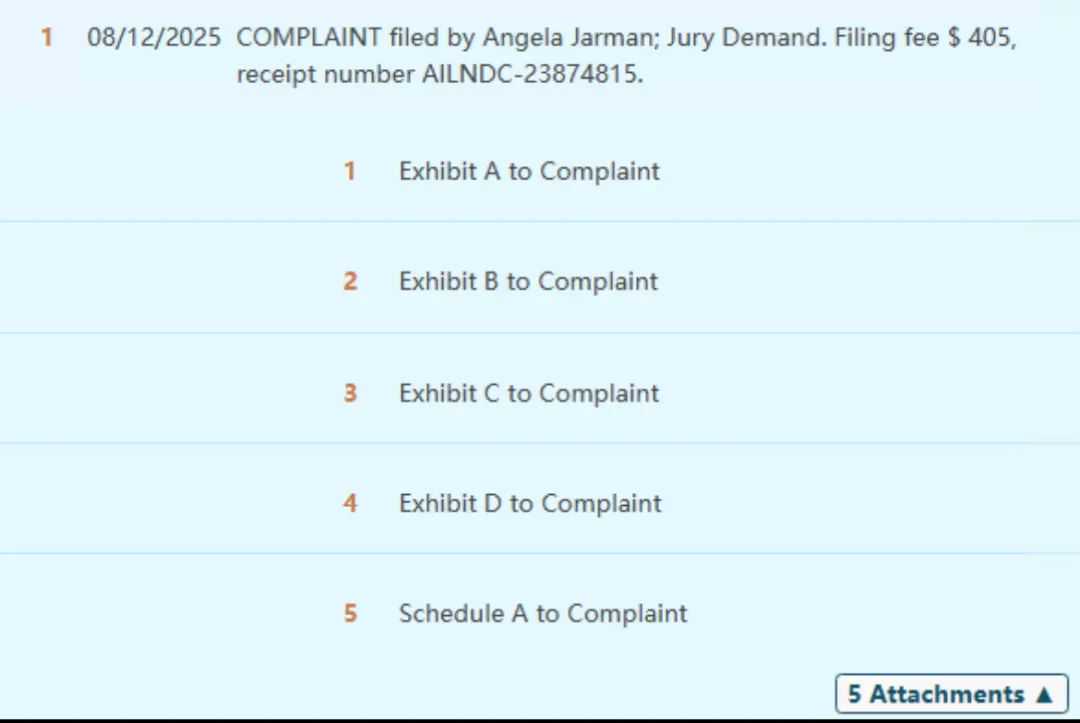1080x723 pixels.
Task: Open Exhibit A to Complaint
Action: click(x=529, y=172)
